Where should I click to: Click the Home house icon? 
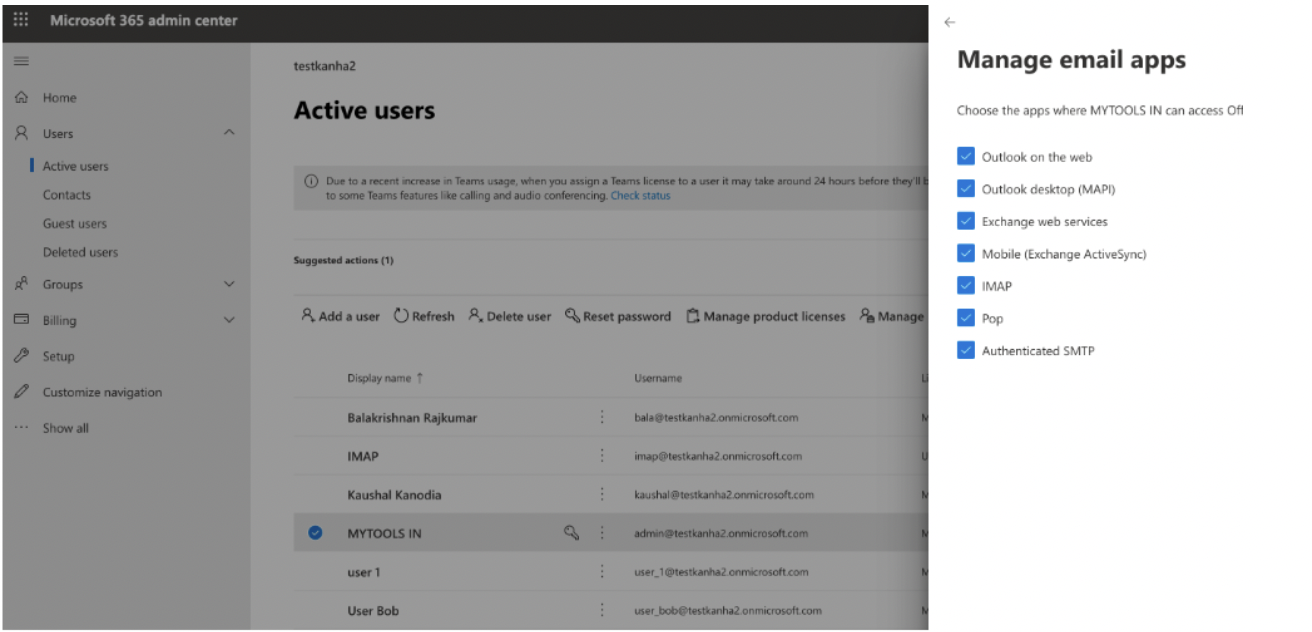pos(21,97)
